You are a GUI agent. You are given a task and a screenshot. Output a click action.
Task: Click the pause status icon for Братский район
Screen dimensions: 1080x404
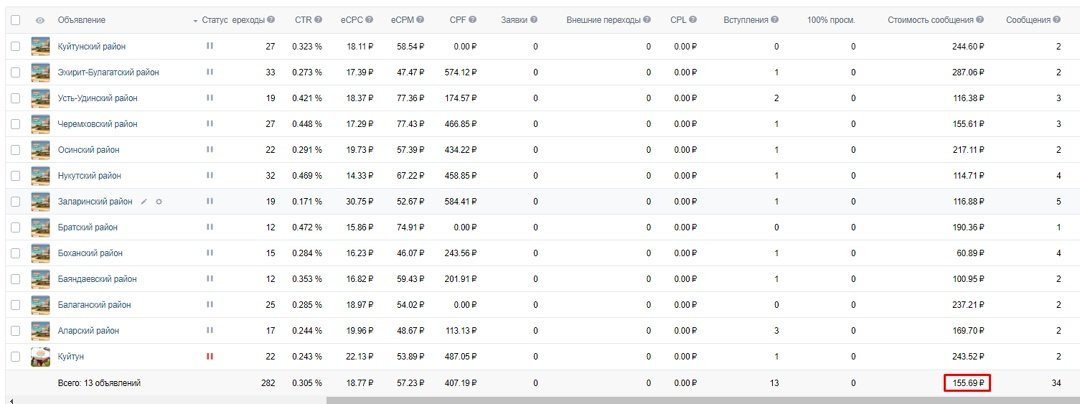[210, 227]
